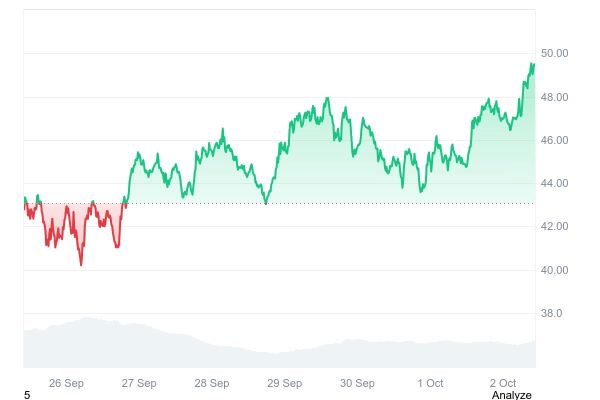600x400 pixels.
Task: Click the 42.00 price axis label
Action: point(554,227)
